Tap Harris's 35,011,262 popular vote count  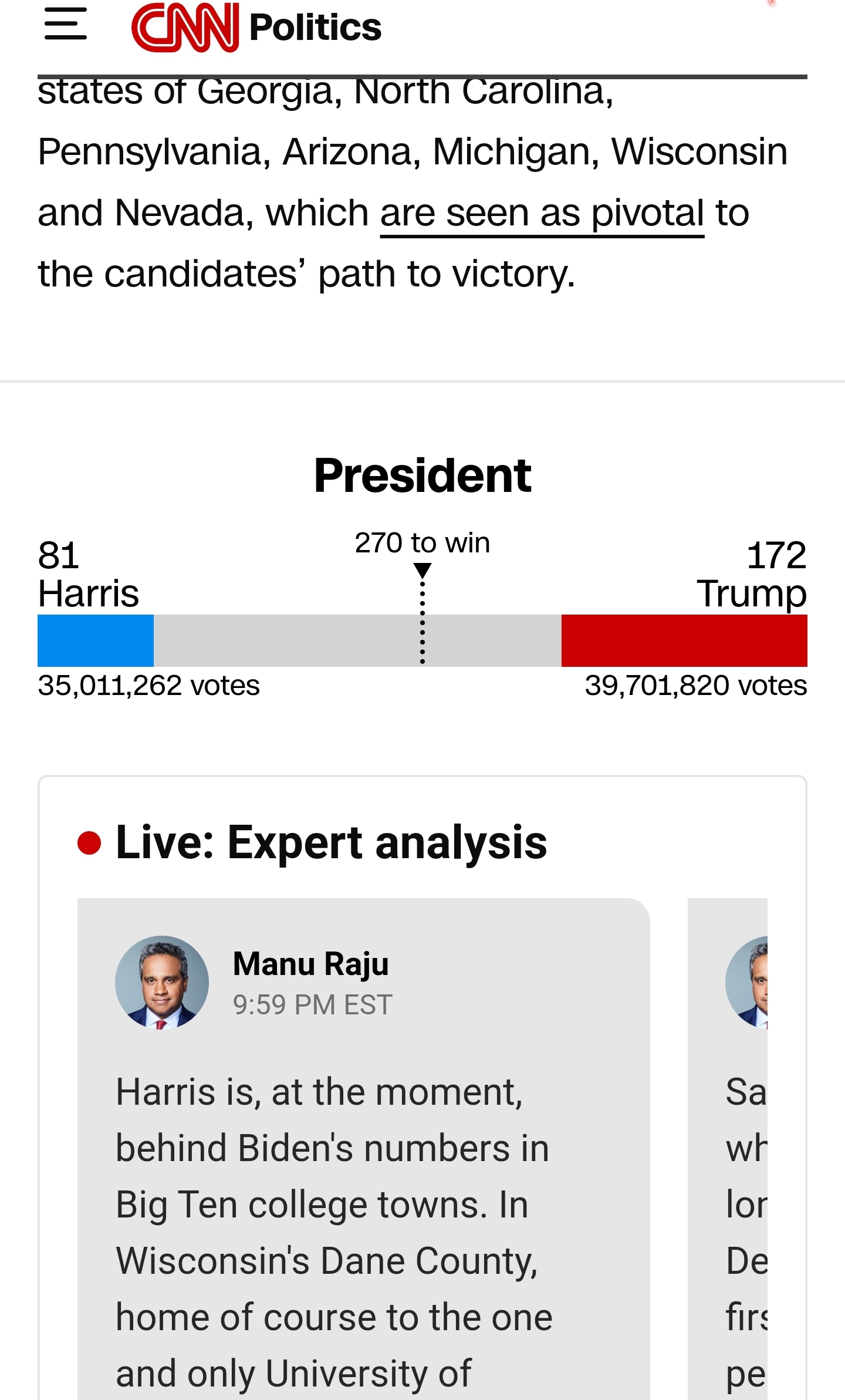coord(148,686)
